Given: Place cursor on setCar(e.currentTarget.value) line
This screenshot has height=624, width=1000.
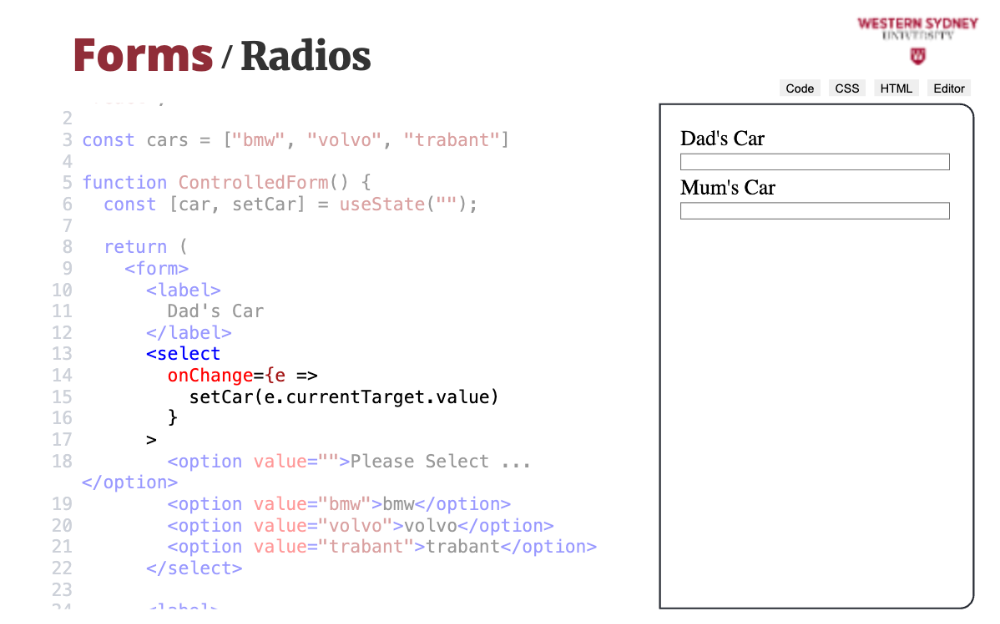Looking at the screenshot, I should 343,397.
